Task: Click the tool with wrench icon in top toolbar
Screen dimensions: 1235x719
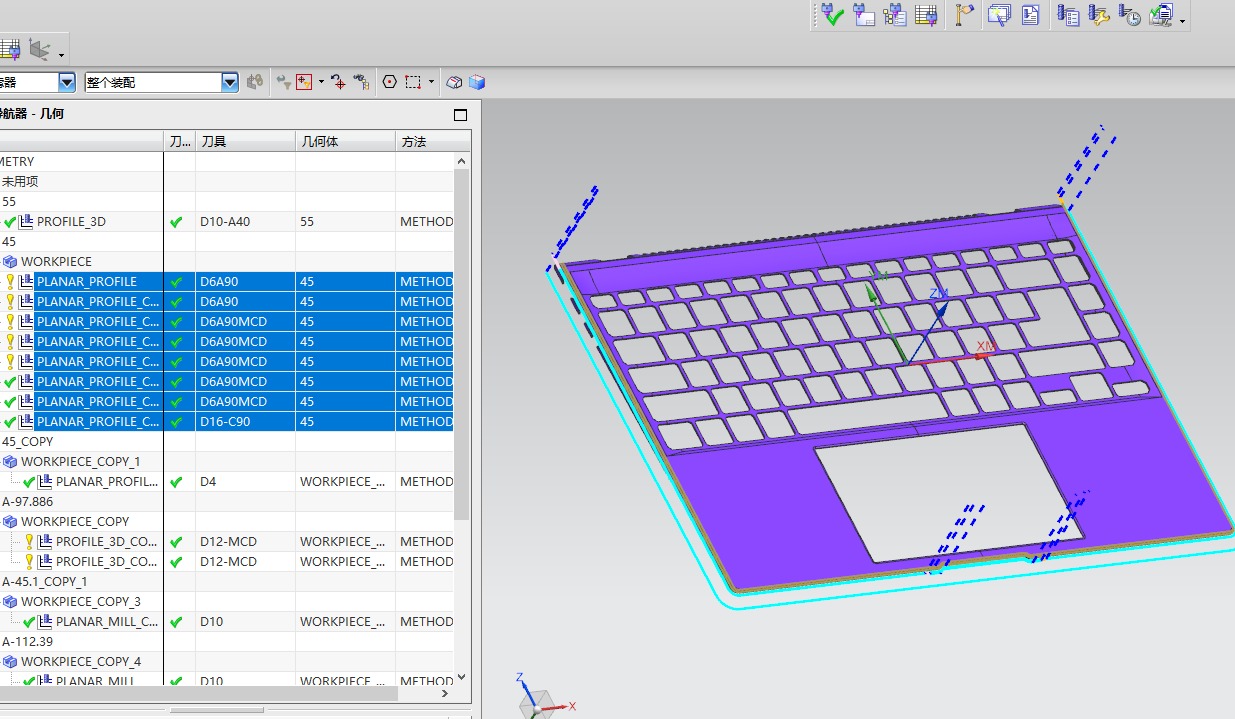Action: click(1099, 15)
